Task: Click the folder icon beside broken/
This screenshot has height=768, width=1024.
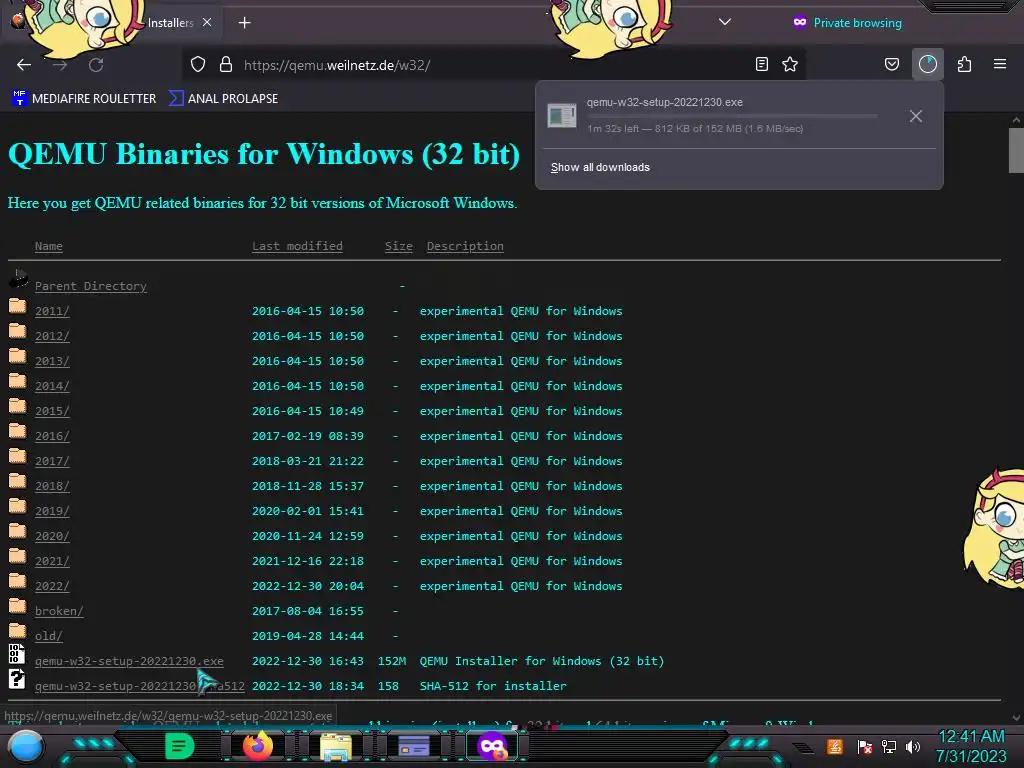Action: tap(18, 606)
